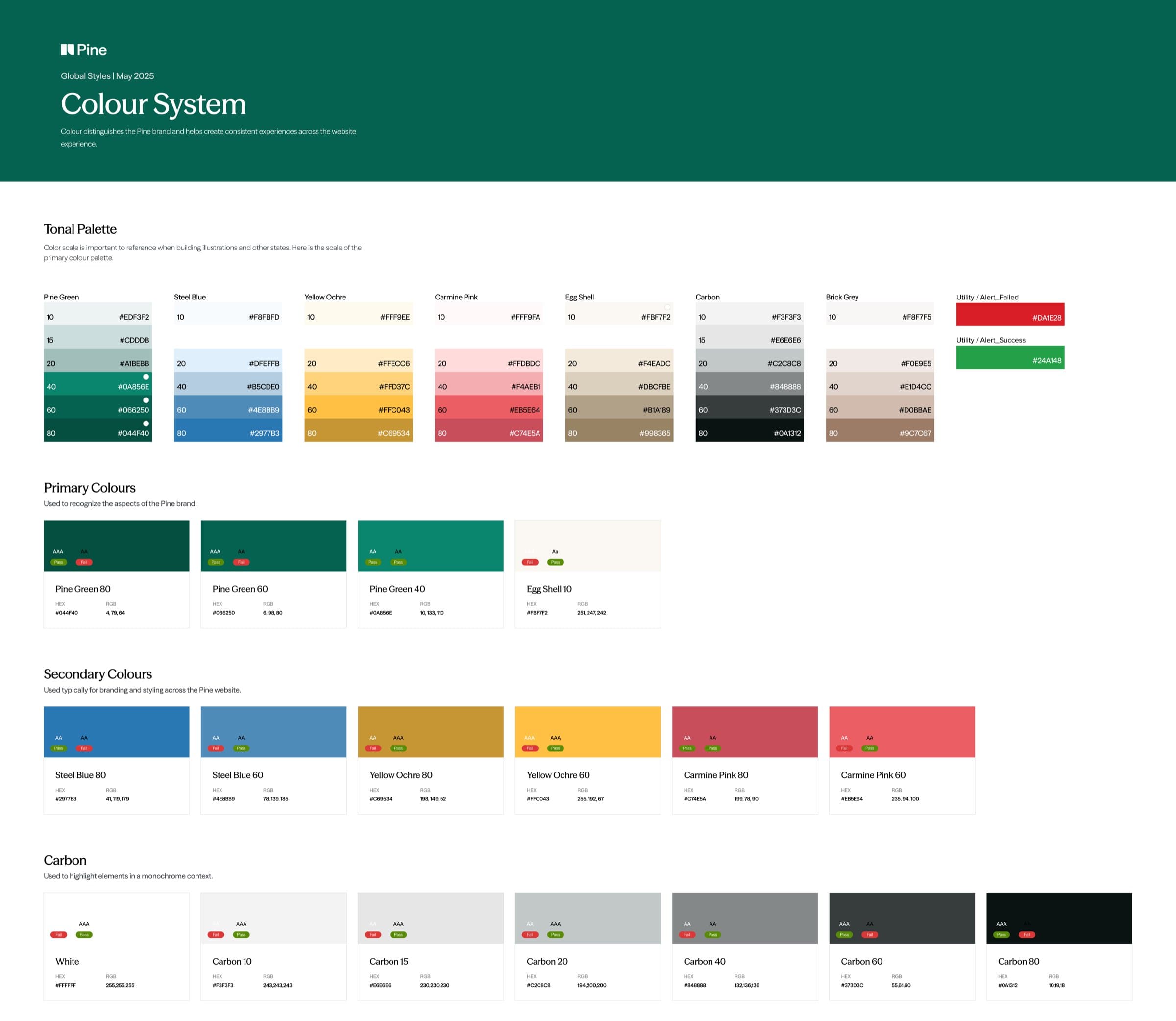This screenshot has height=1021, width=1176.
Task: Click the AA Fail badge on Pine Green 60
Action: (x=242, y=562)
